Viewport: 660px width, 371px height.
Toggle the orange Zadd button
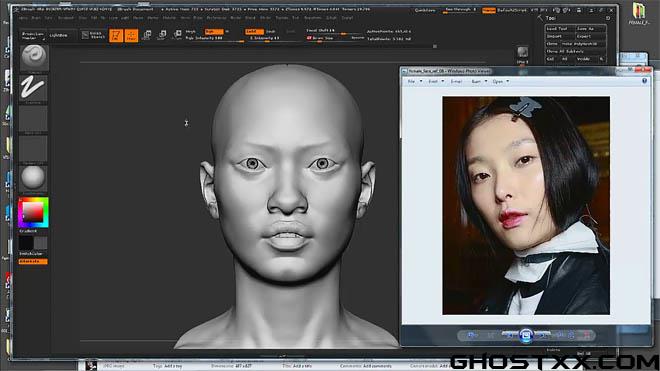(254, 32)
